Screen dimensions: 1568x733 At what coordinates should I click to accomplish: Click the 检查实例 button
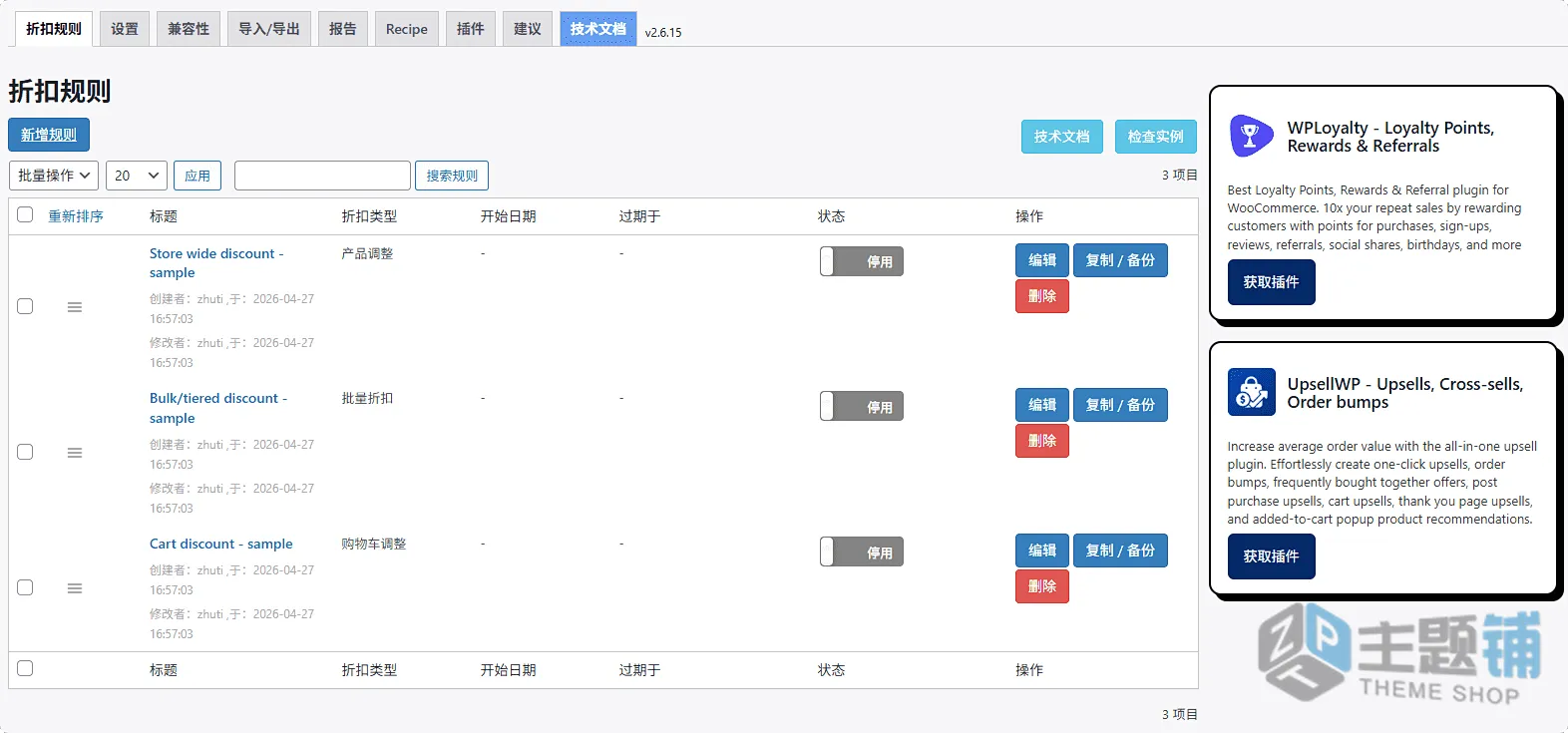[1156, 137]
